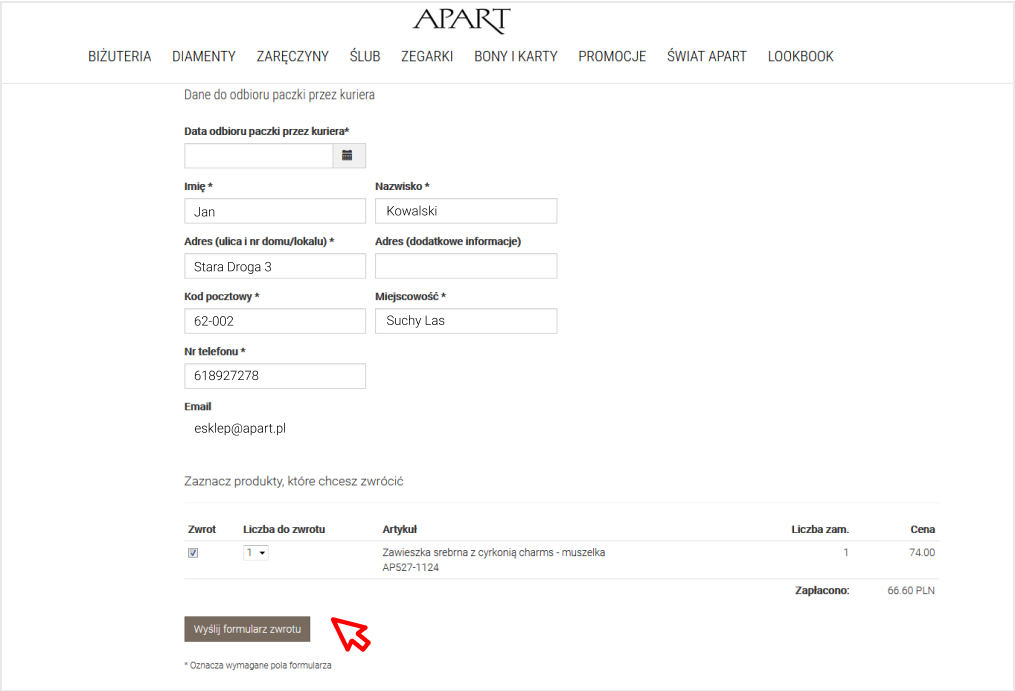Click the empty additional address information field
The width and height of the screenshot is (1015, 691).
tap(466, 266)
